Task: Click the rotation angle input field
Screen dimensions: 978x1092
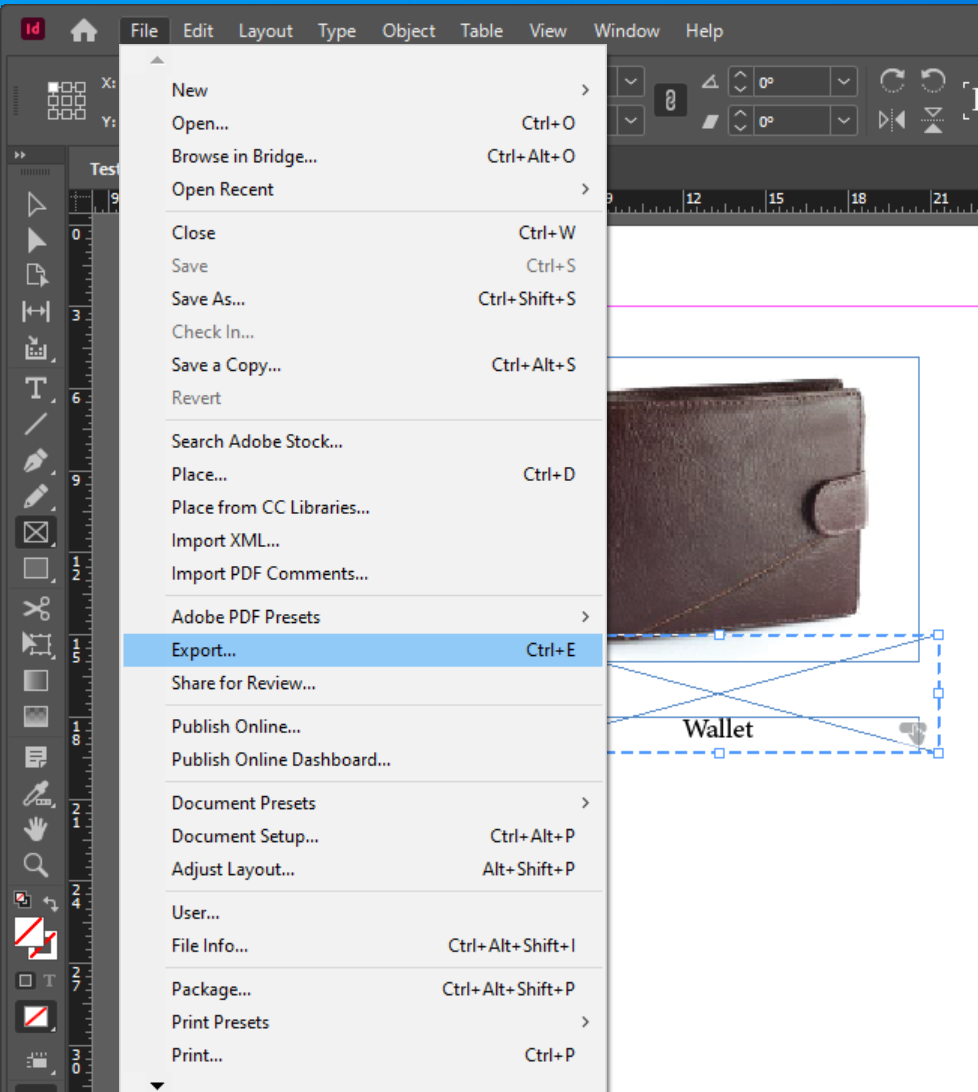Action: [791, 82]
